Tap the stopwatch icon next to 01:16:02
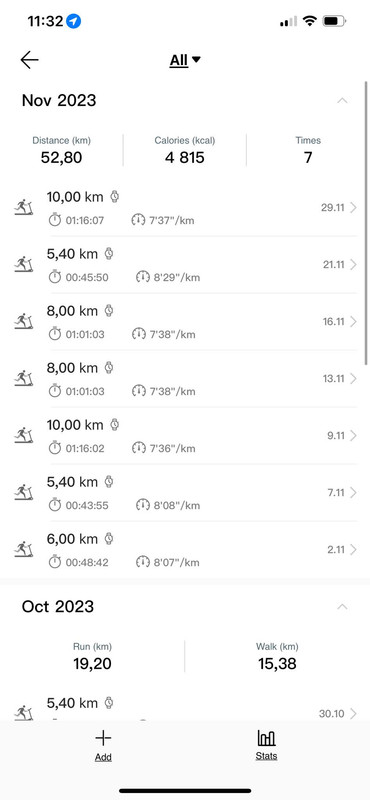370x800 pixels. (55, 448)
